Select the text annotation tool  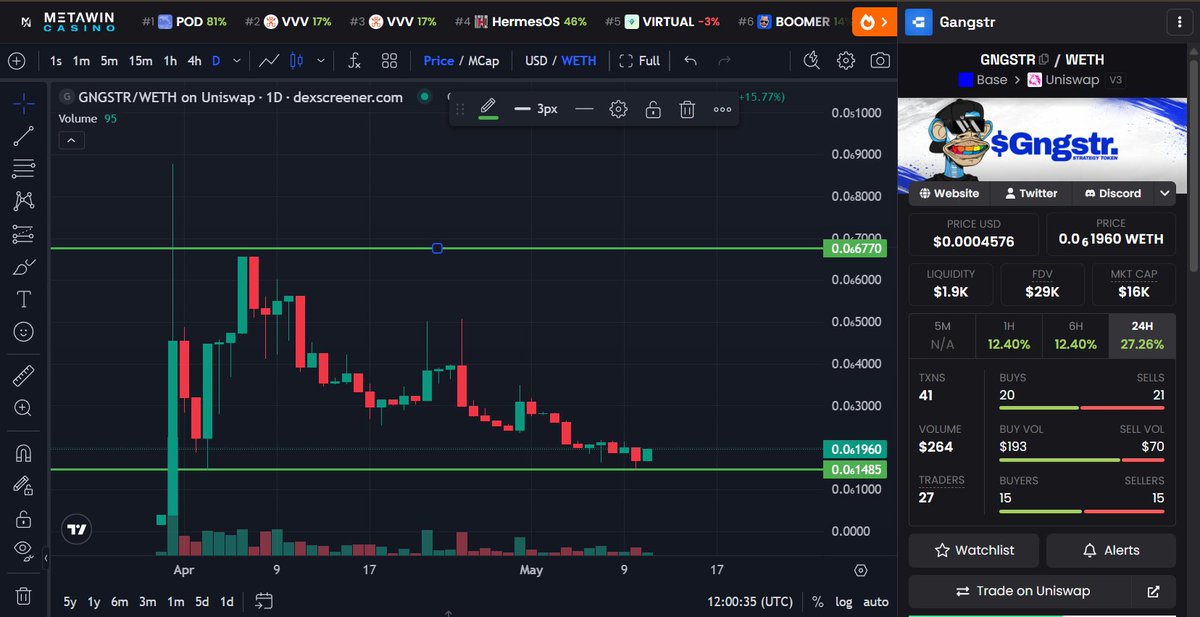pos(24,299)
